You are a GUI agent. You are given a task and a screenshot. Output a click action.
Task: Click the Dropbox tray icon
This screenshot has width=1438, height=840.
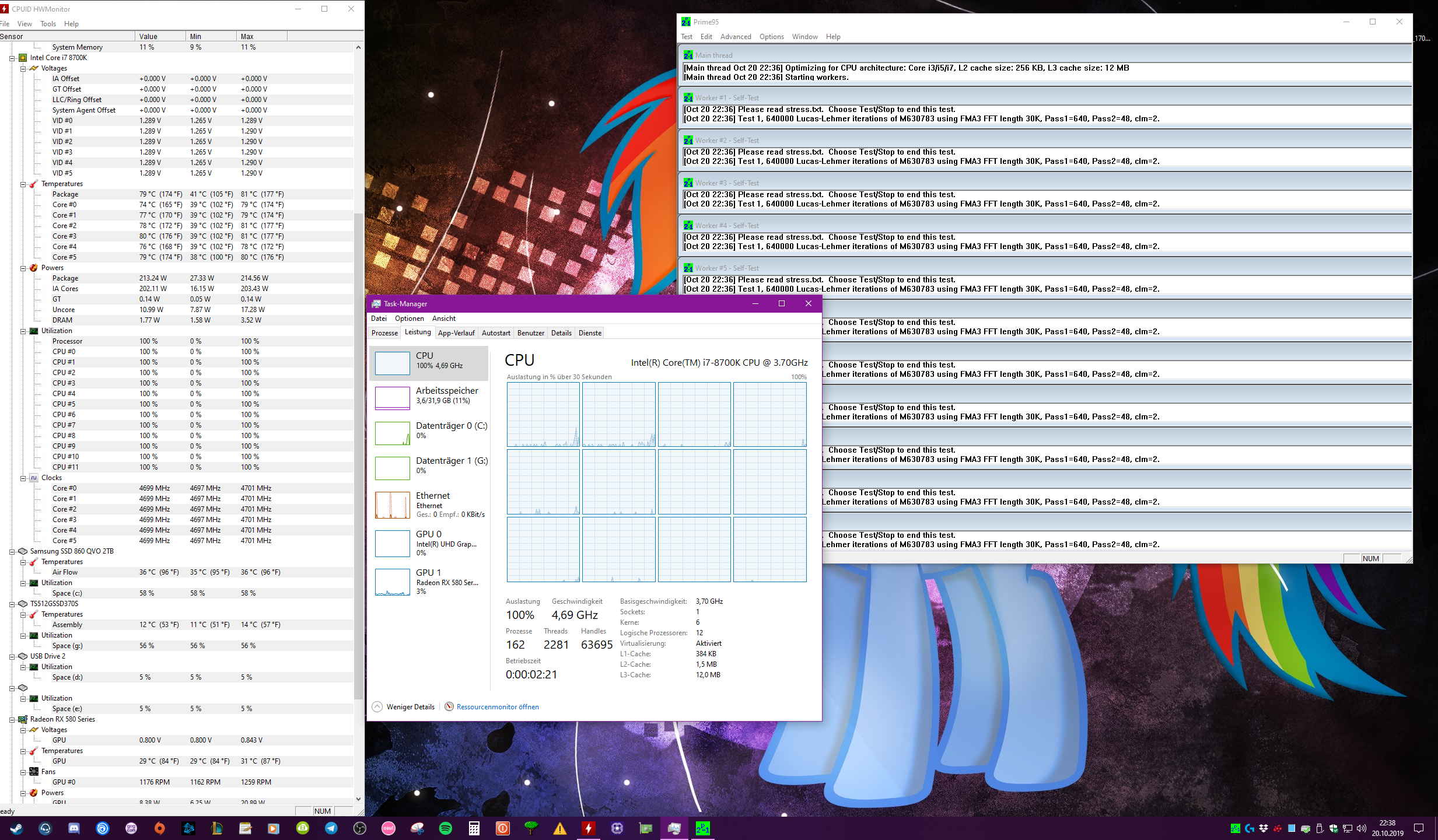pyautogui.click(x=1264, y=828)
